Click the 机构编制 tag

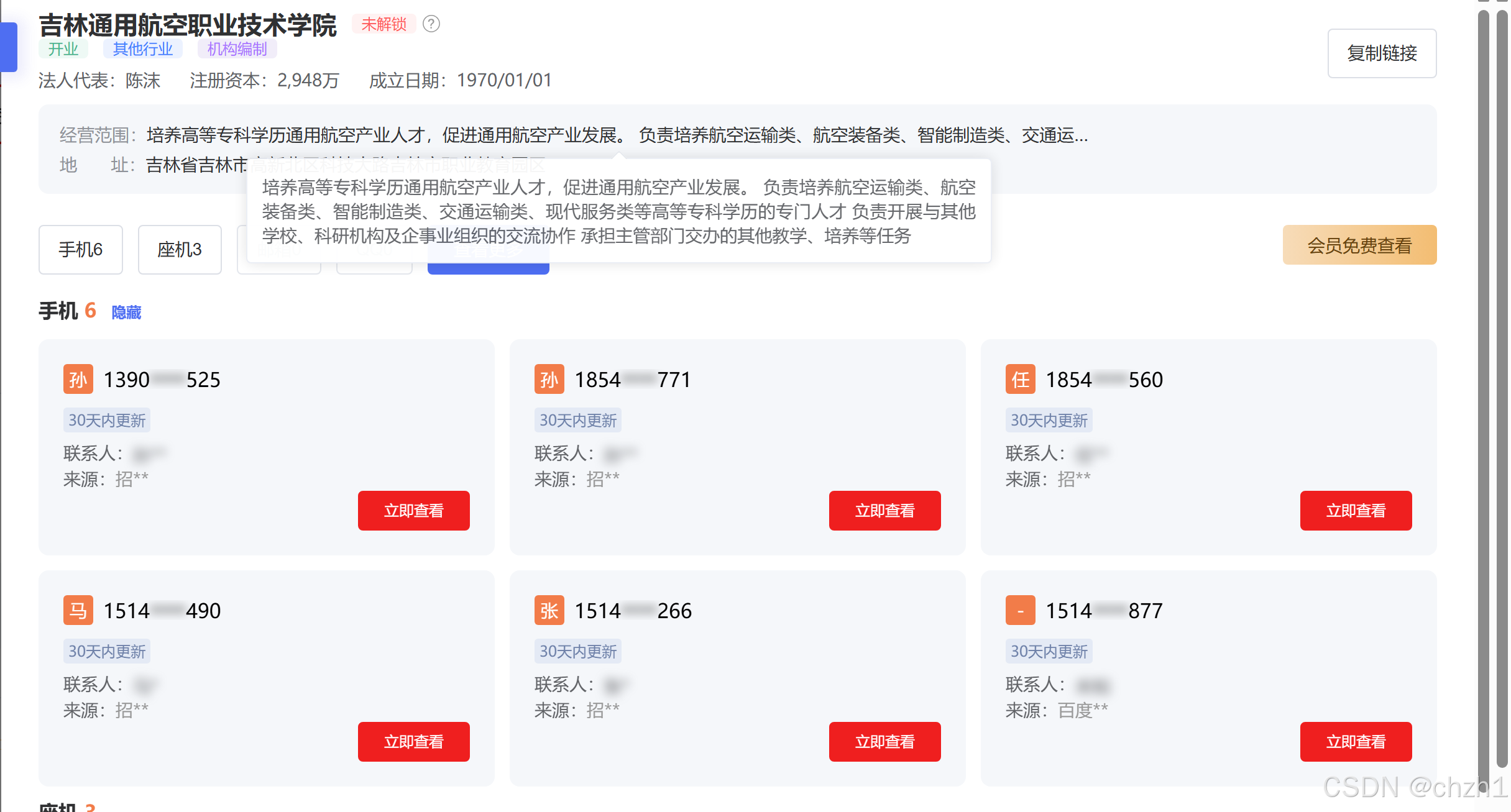(237, 49)
